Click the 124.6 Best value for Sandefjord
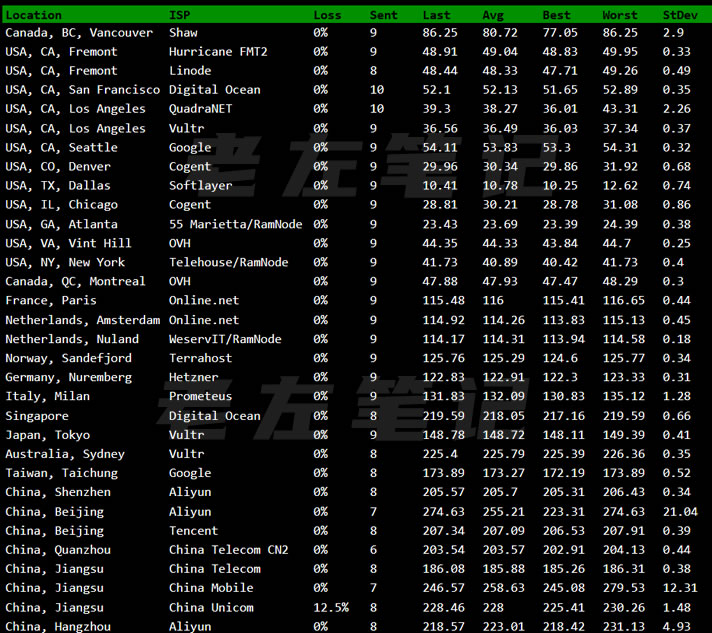The height and width of the screenshot is (633, 712). coord(560,358)
